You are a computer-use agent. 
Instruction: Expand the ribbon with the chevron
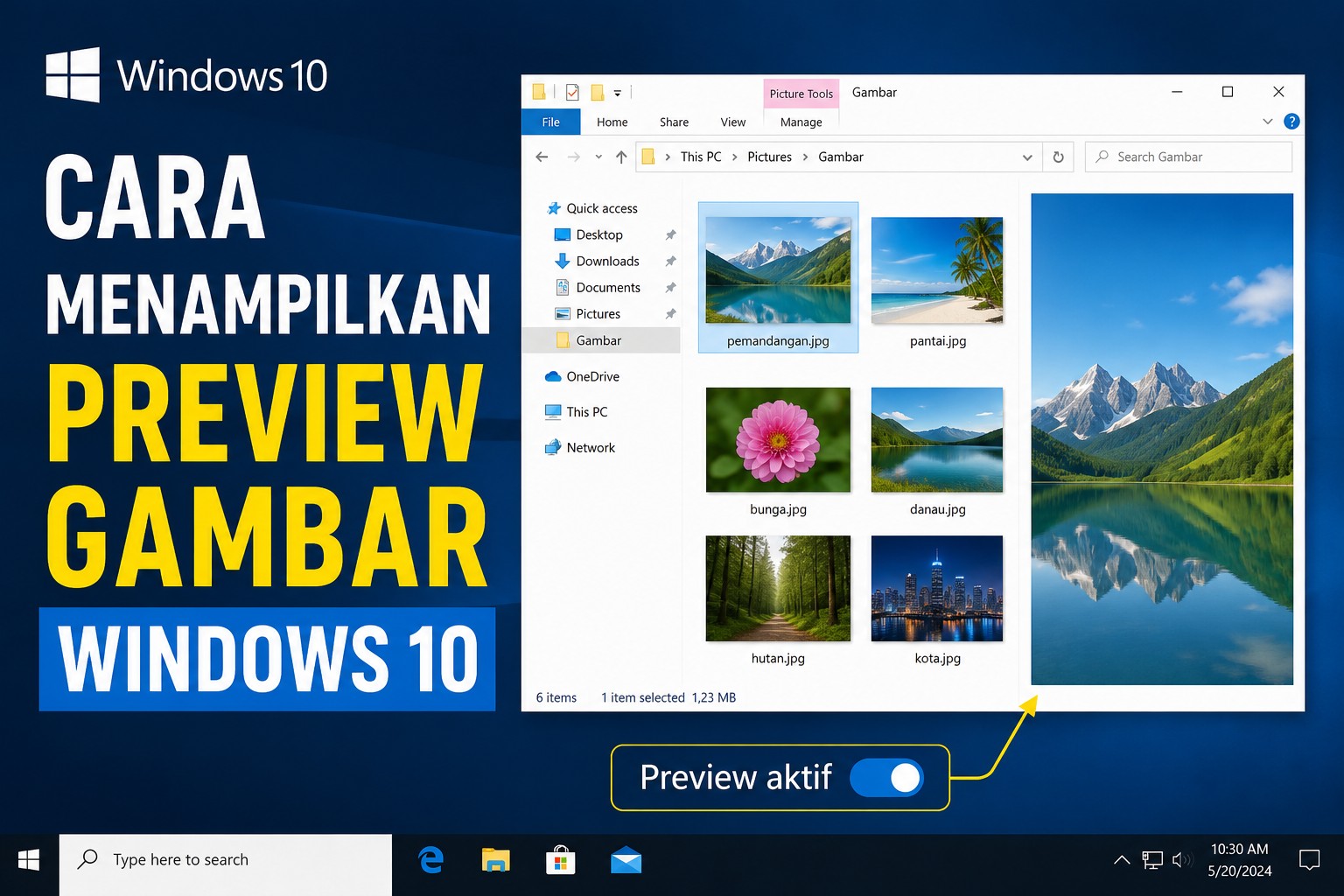1267,122
